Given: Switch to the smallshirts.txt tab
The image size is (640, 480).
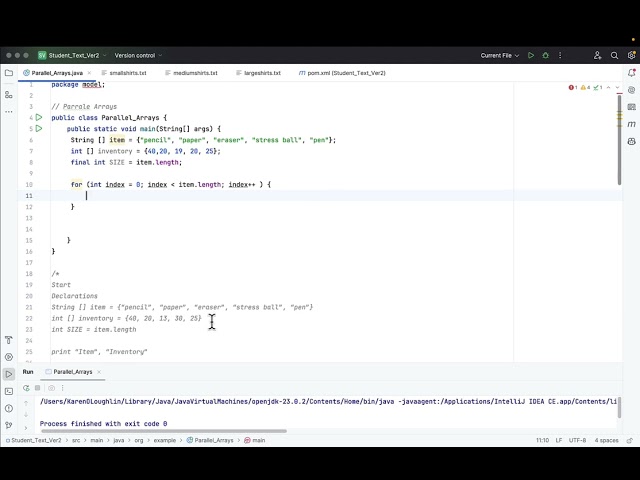Looking at the screenshot, I should 124,73.
